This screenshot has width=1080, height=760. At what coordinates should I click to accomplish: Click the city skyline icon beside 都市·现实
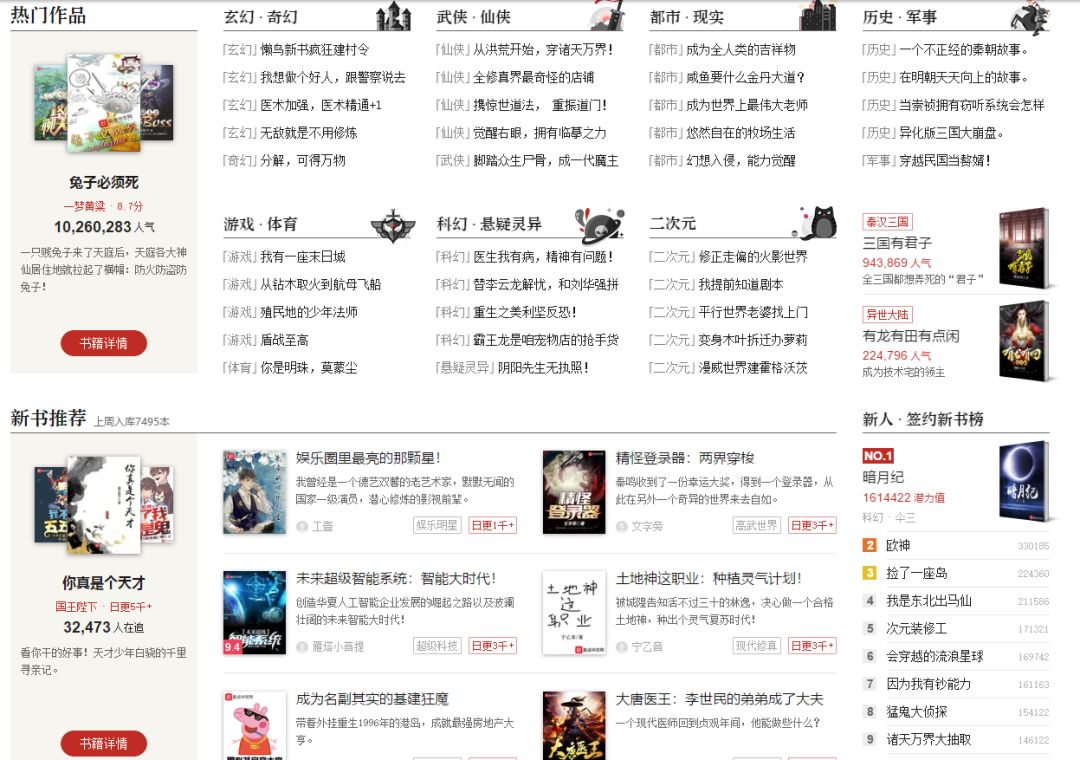[x=818, y=15]
